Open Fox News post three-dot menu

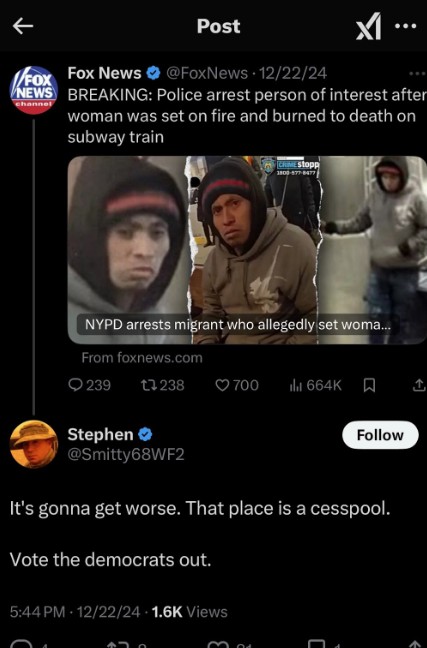click(417, 74)
